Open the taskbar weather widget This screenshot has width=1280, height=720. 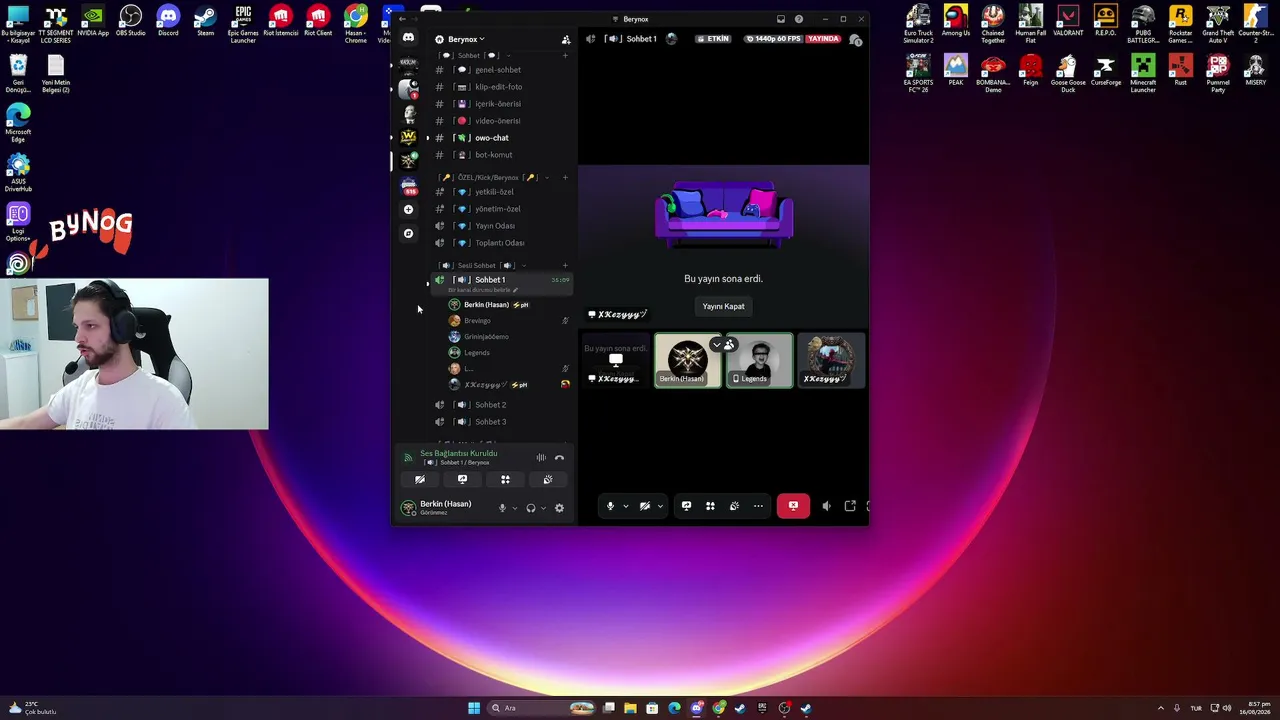(x=32, y=708)
